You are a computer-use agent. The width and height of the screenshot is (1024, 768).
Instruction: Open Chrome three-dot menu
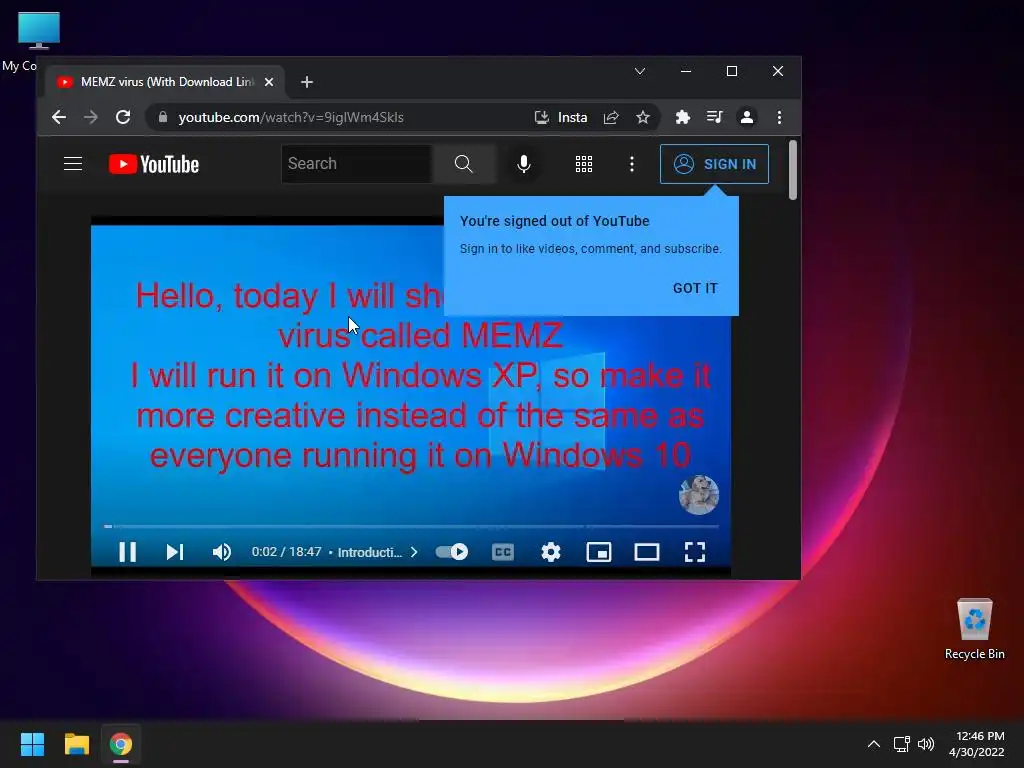(x=779, y=118)
